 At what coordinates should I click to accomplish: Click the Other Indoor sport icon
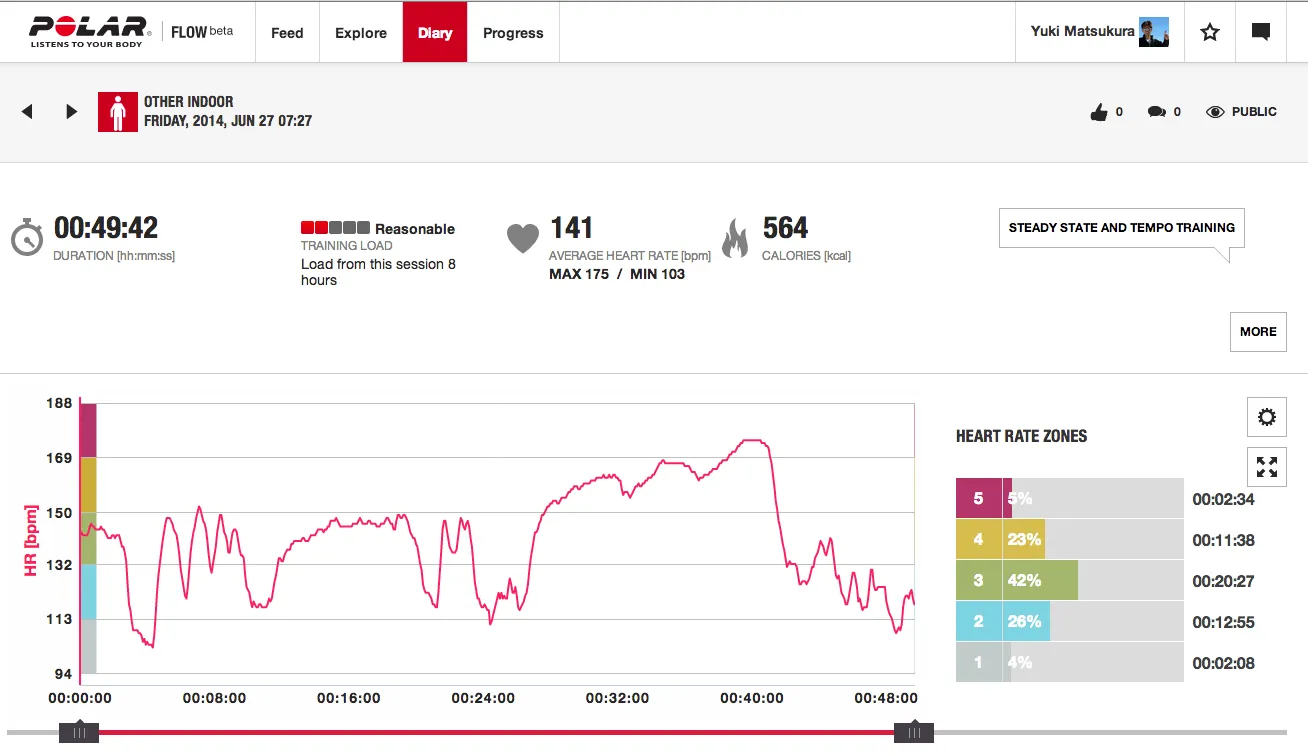click(x=117, y=112)
